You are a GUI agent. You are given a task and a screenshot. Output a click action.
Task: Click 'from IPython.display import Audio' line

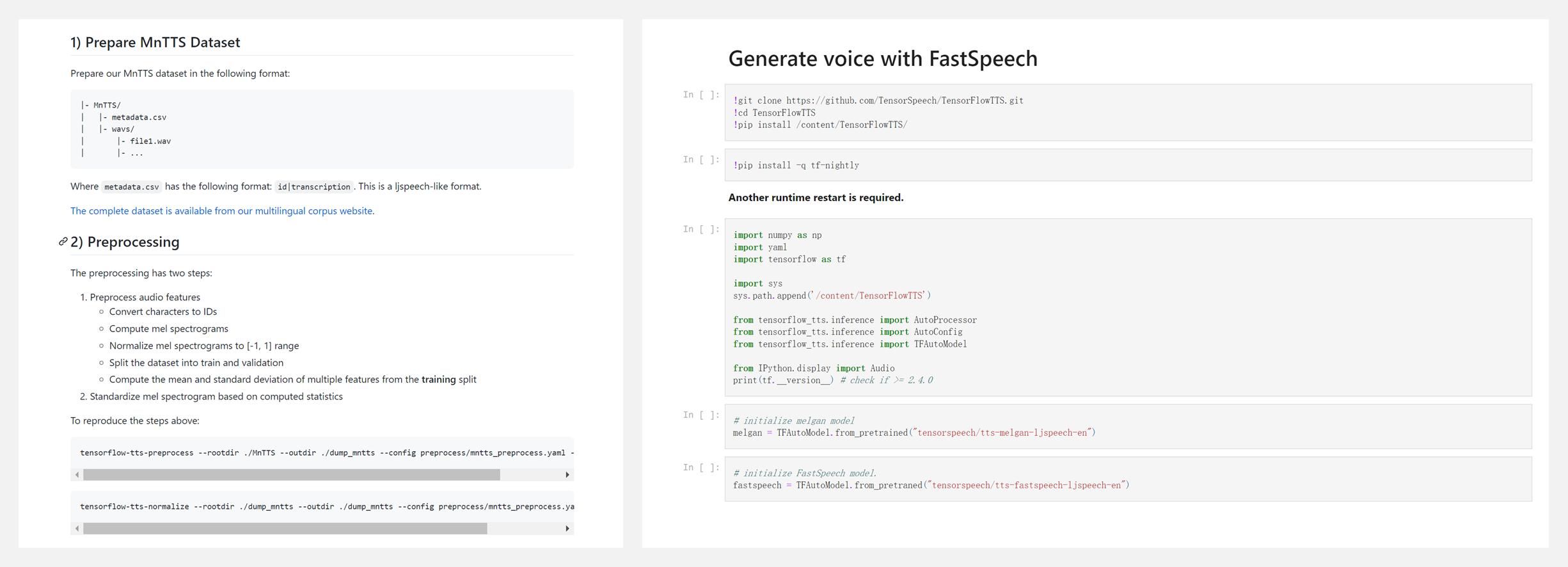[814, 369]
